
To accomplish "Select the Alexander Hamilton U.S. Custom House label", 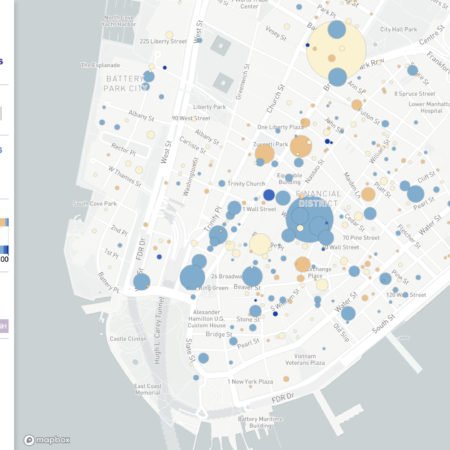I will click(x=207, y=319).
